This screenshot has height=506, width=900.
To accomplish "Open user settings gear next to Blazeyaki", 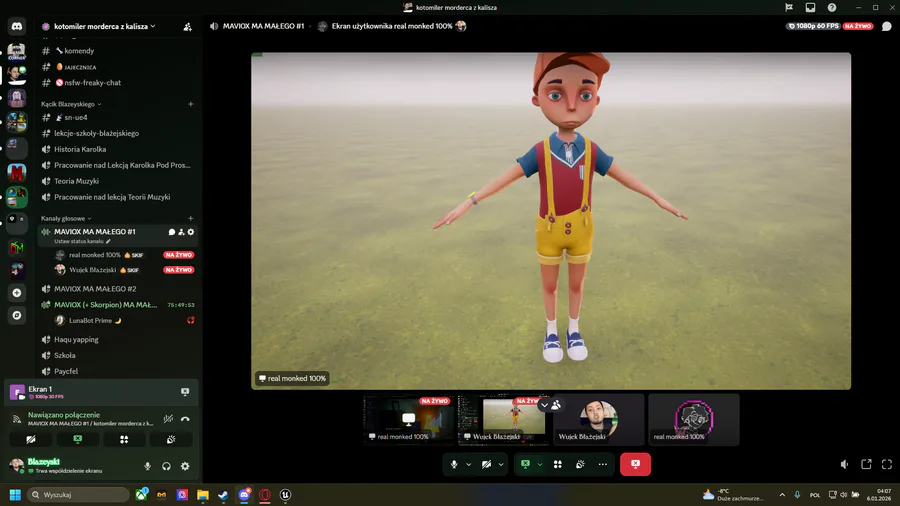I will click(x=185, y=466).
